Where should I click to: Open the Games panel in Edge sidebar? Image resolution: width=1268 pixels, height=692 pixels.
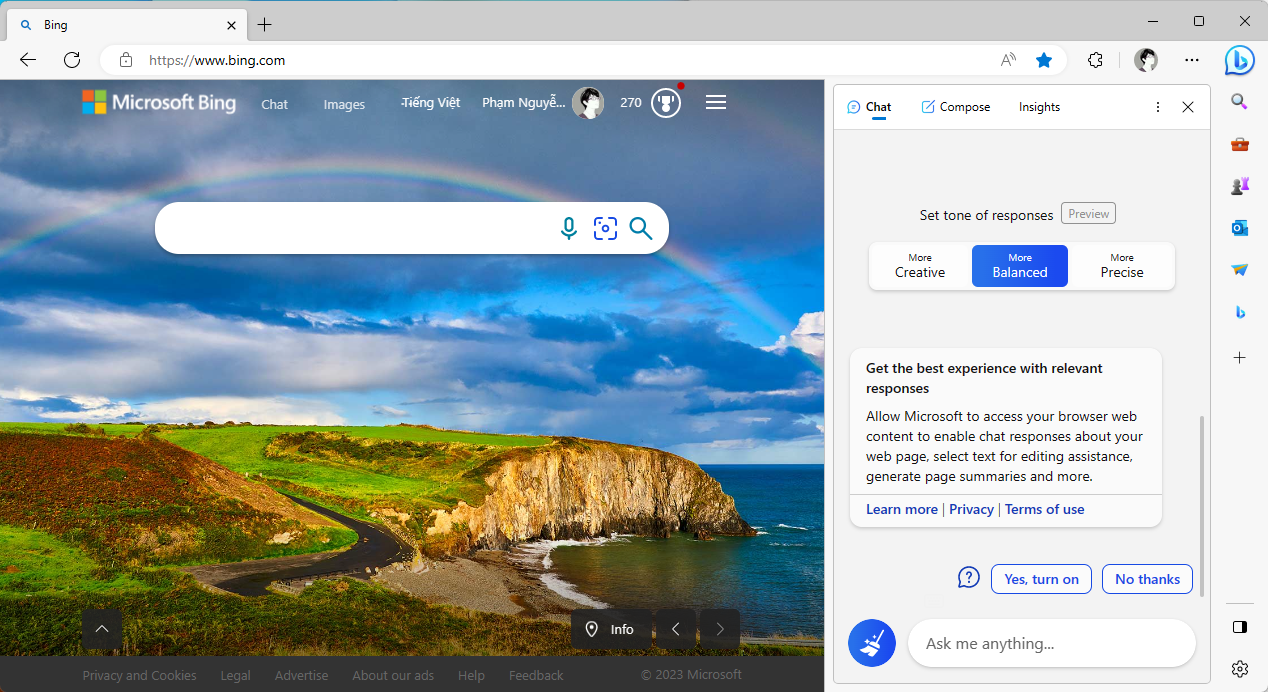click(1239, 185)
